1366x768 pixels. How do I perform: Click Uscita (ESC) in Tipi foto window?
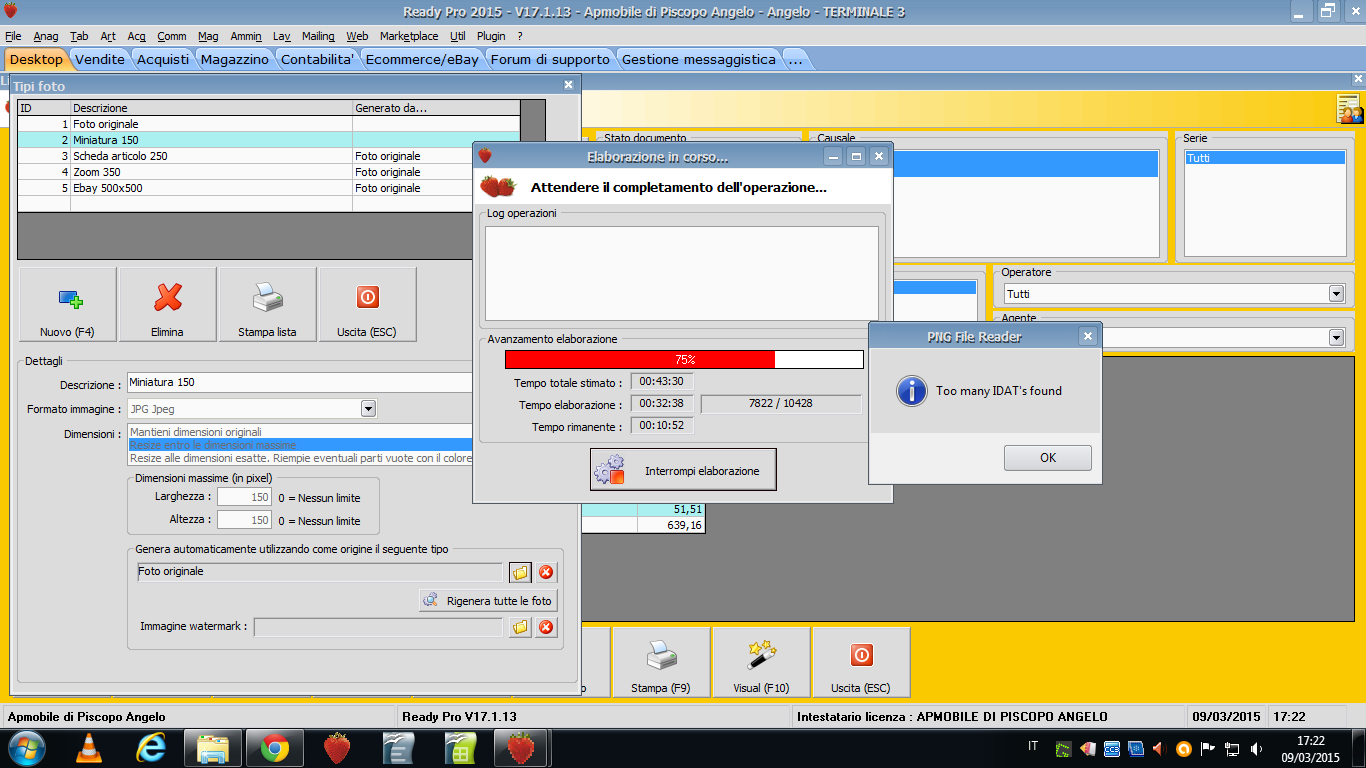click(x=367, y=304)
